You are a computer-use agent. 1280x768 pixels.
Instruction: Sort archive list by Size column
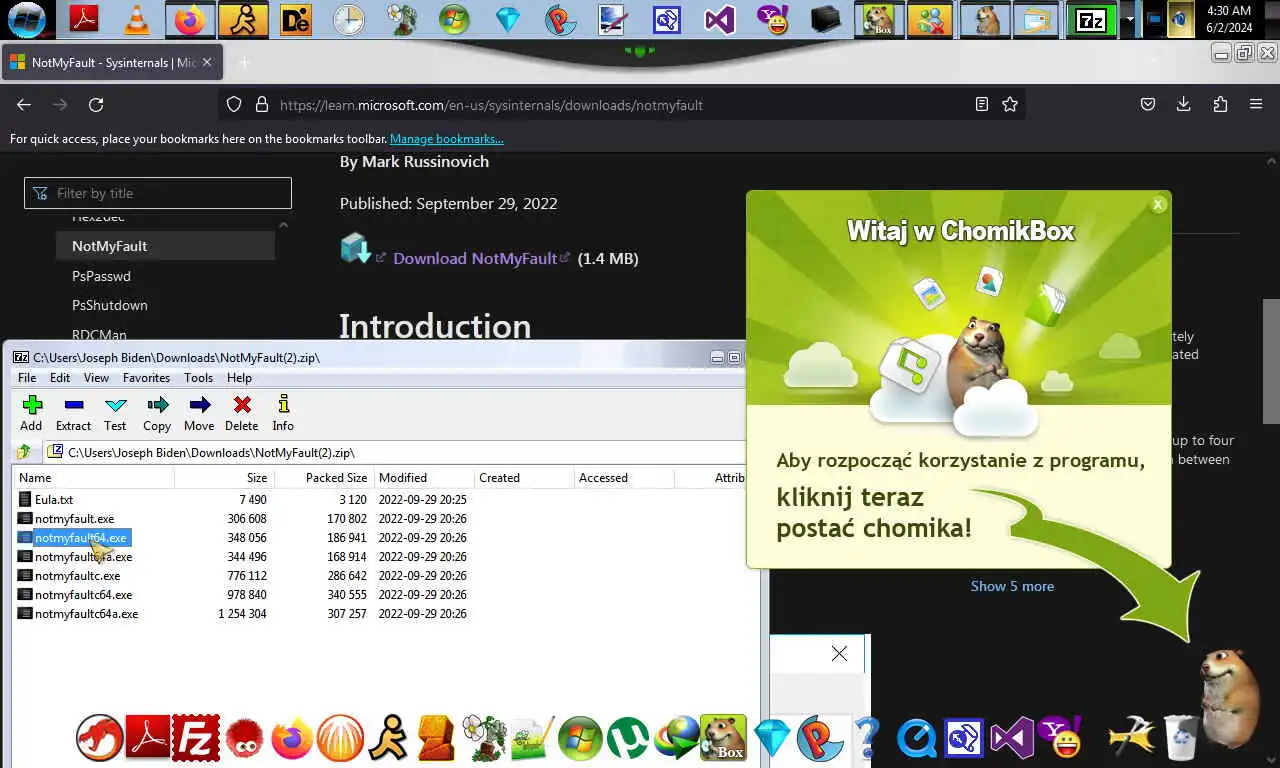click(x=224, y=477)
